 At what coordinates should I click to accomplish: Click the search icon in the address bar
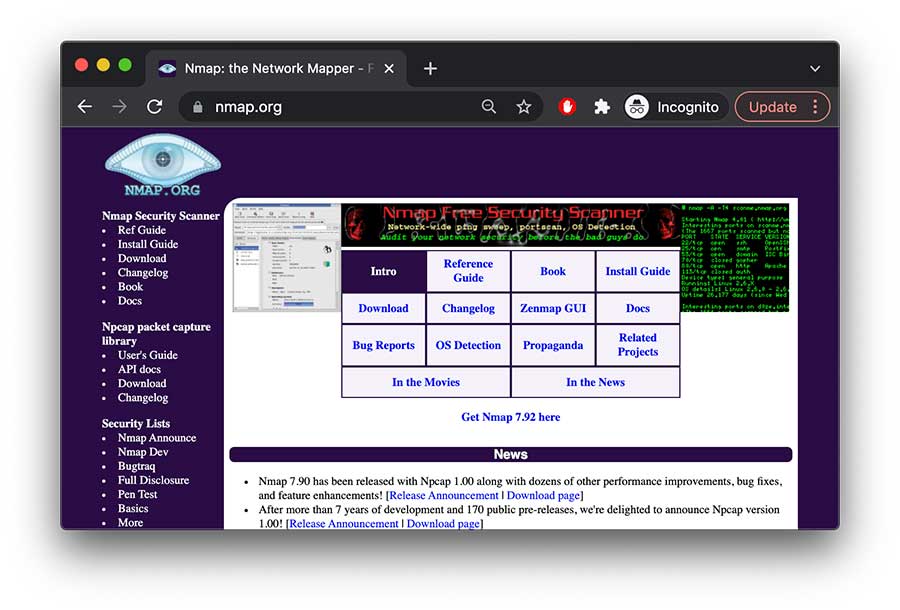(x=488, y=106)
